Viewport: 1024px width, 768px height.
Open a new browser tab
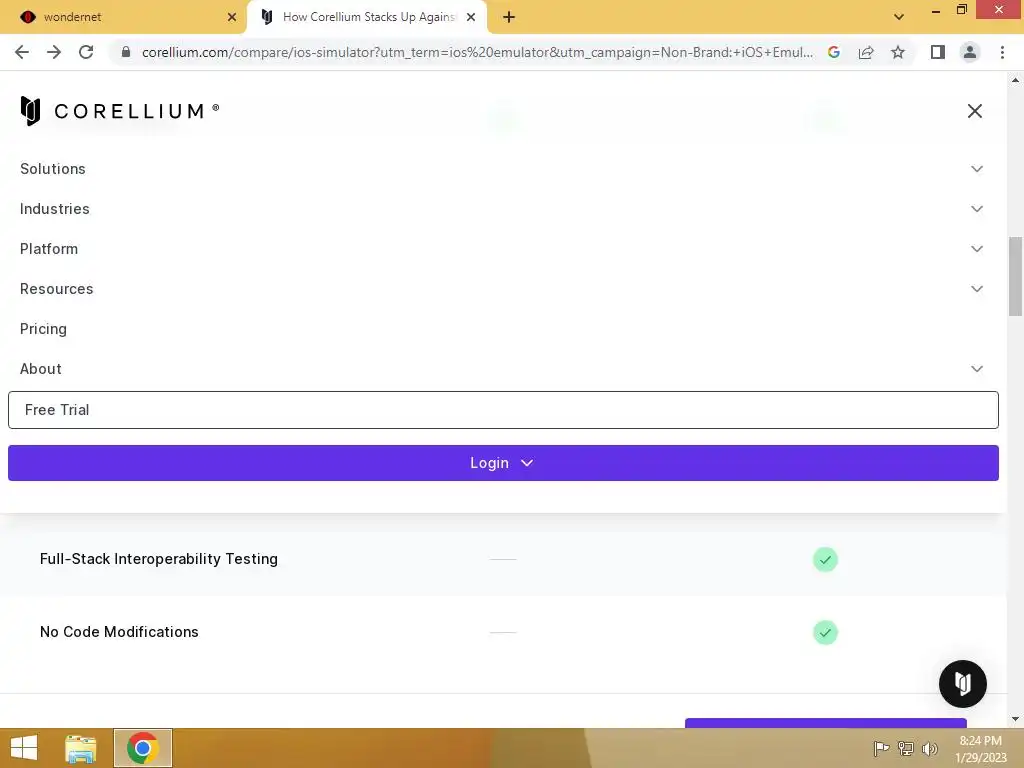click(x=509, y=17)
